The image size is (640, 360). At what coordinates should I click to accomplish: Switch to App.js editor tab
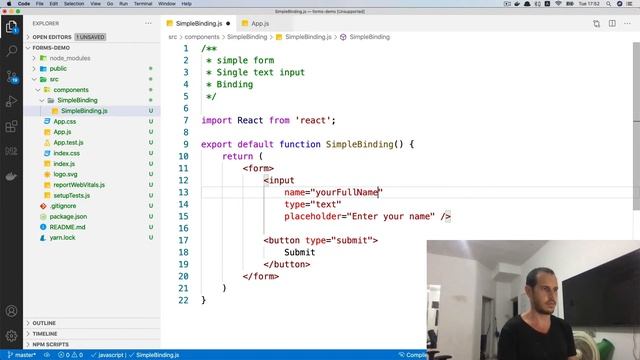(x=260, y=23)
